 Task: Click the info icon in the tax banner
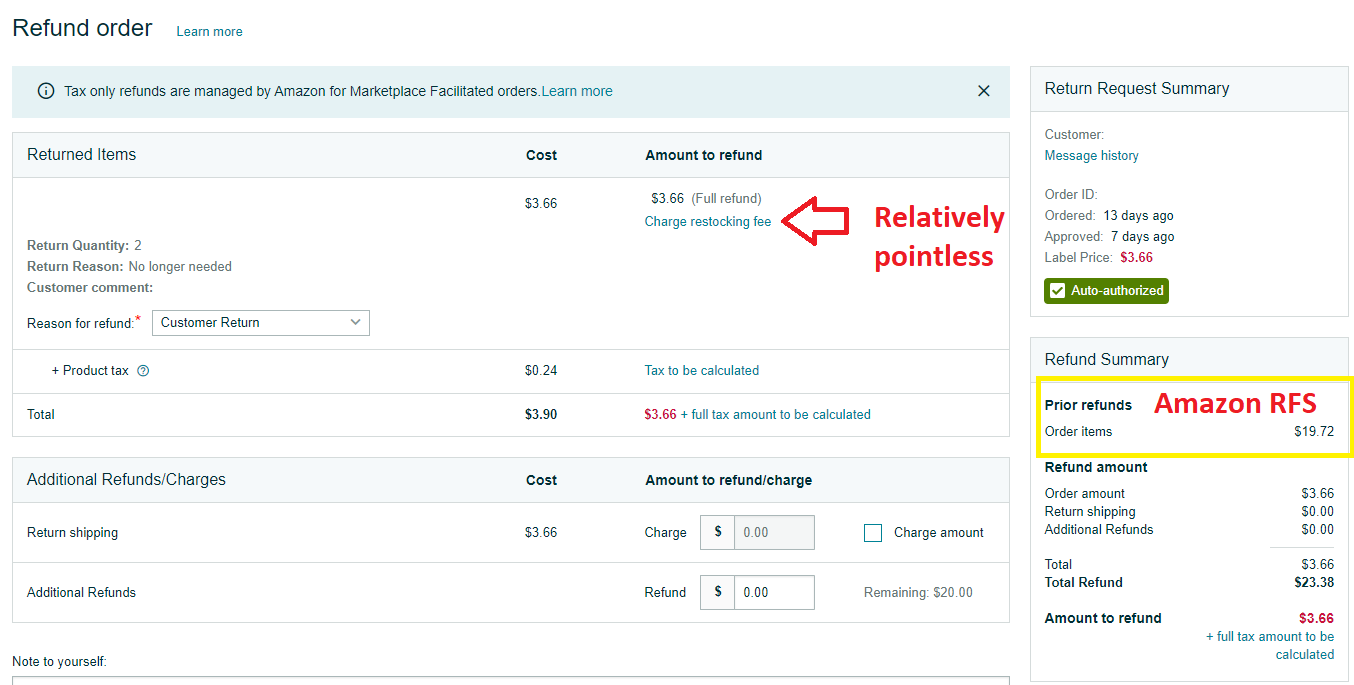pyautogui.click(x=46, y=91)
